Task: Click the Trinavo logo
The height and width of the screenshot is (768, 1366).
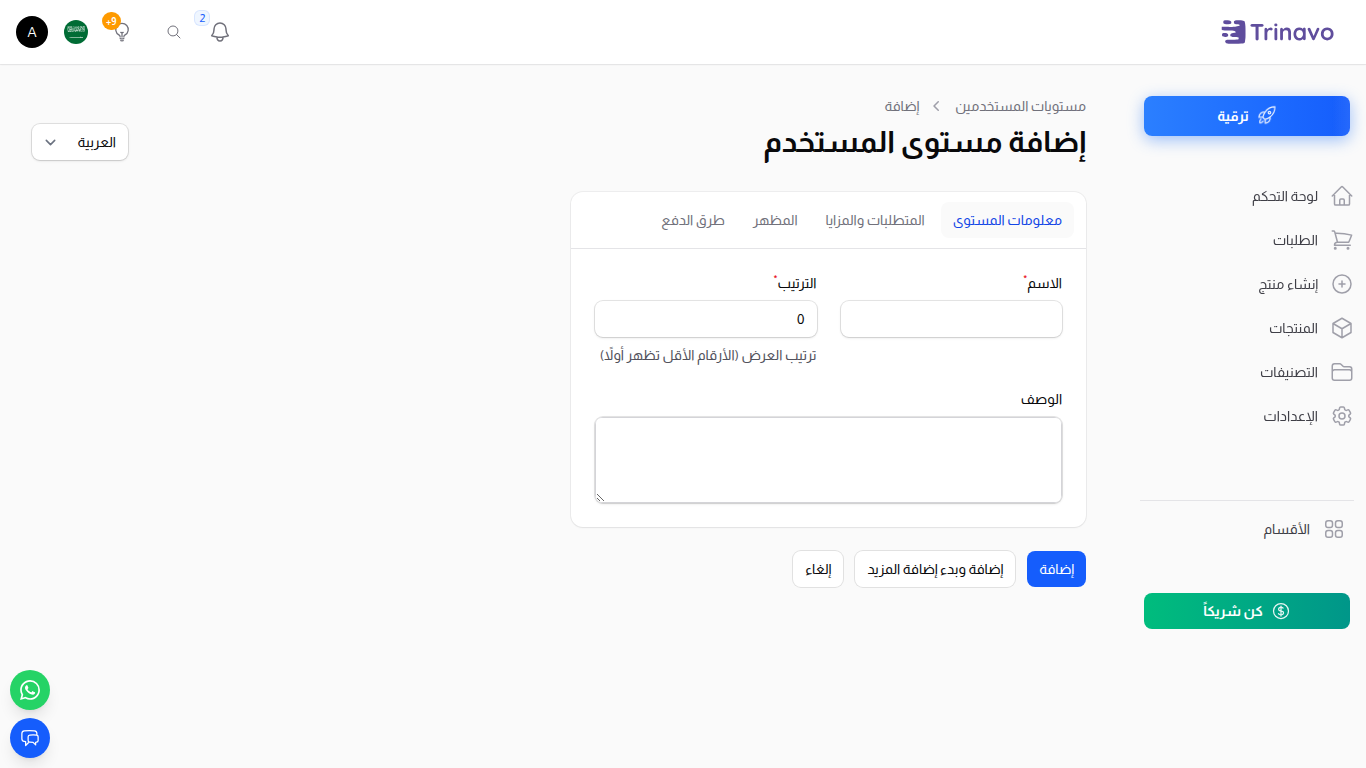Action: coord(1277,32)
